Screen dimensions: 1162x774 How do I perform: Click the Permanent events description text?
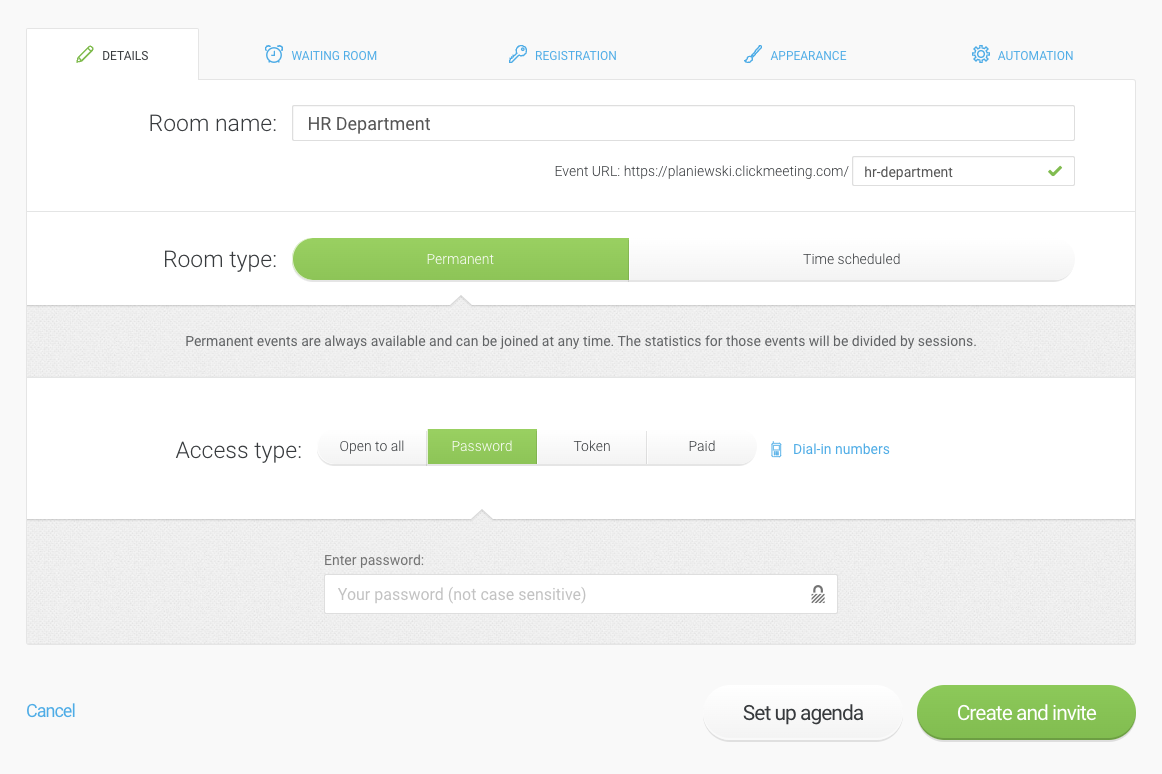point(580,341)
